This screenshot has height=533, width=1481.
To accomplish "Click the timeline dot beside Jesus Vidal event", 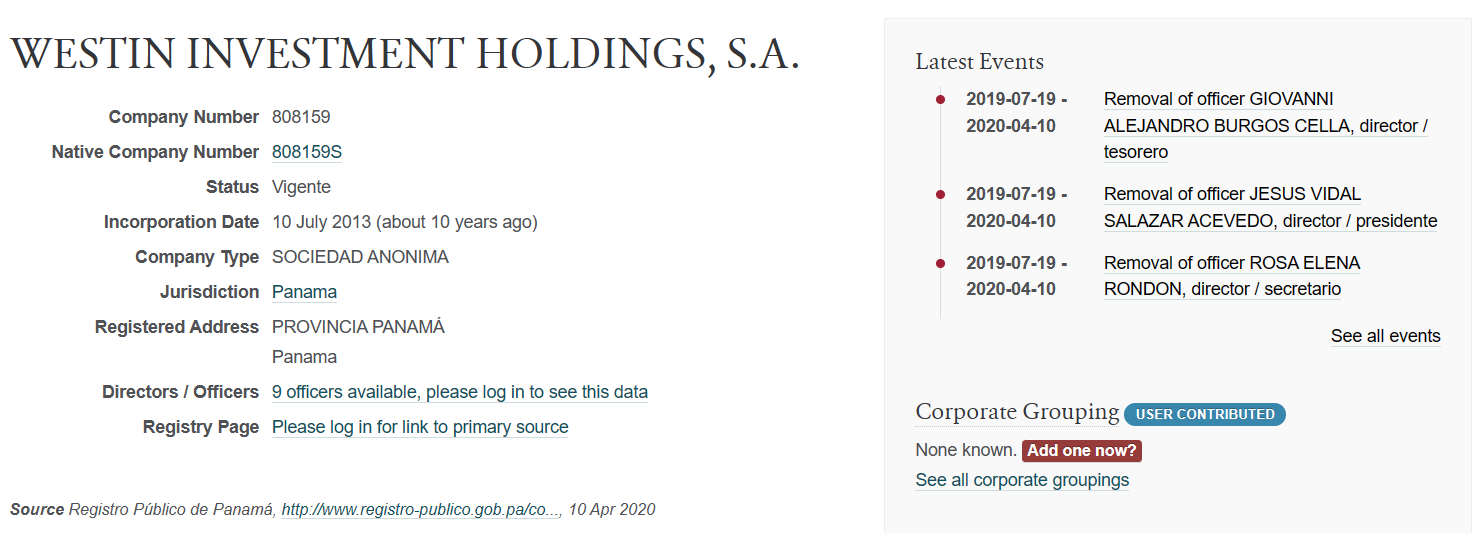I will coord(940,194).
